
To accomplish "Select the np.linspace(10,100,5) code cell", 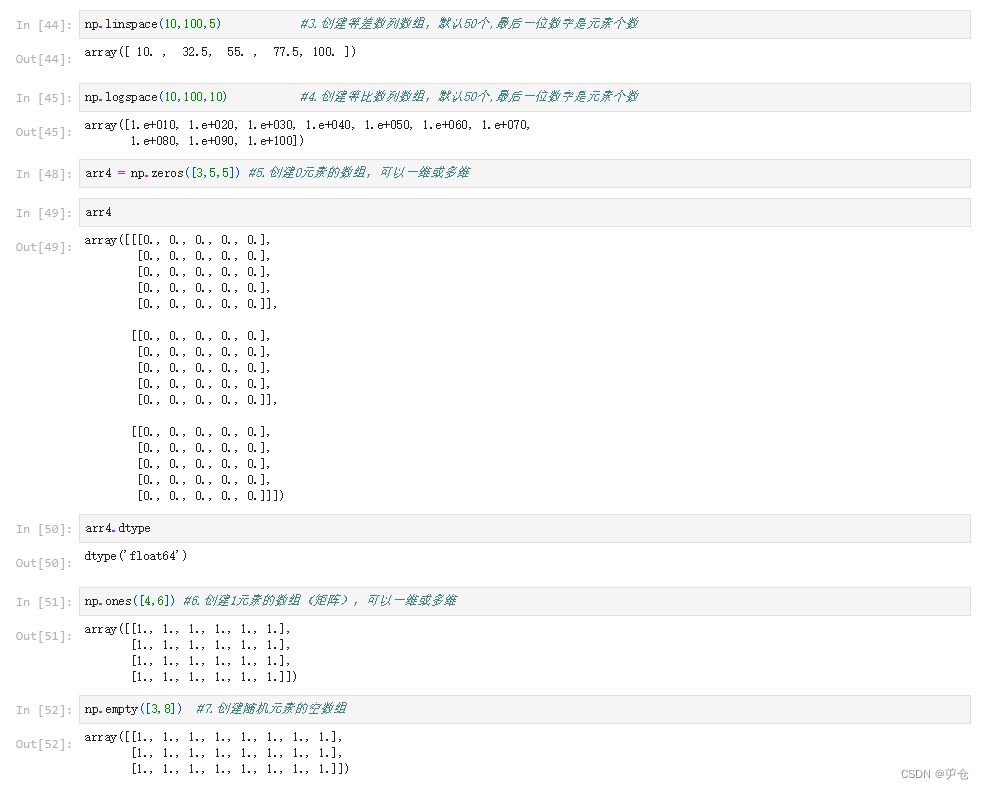I will click(x=150, y=23).
